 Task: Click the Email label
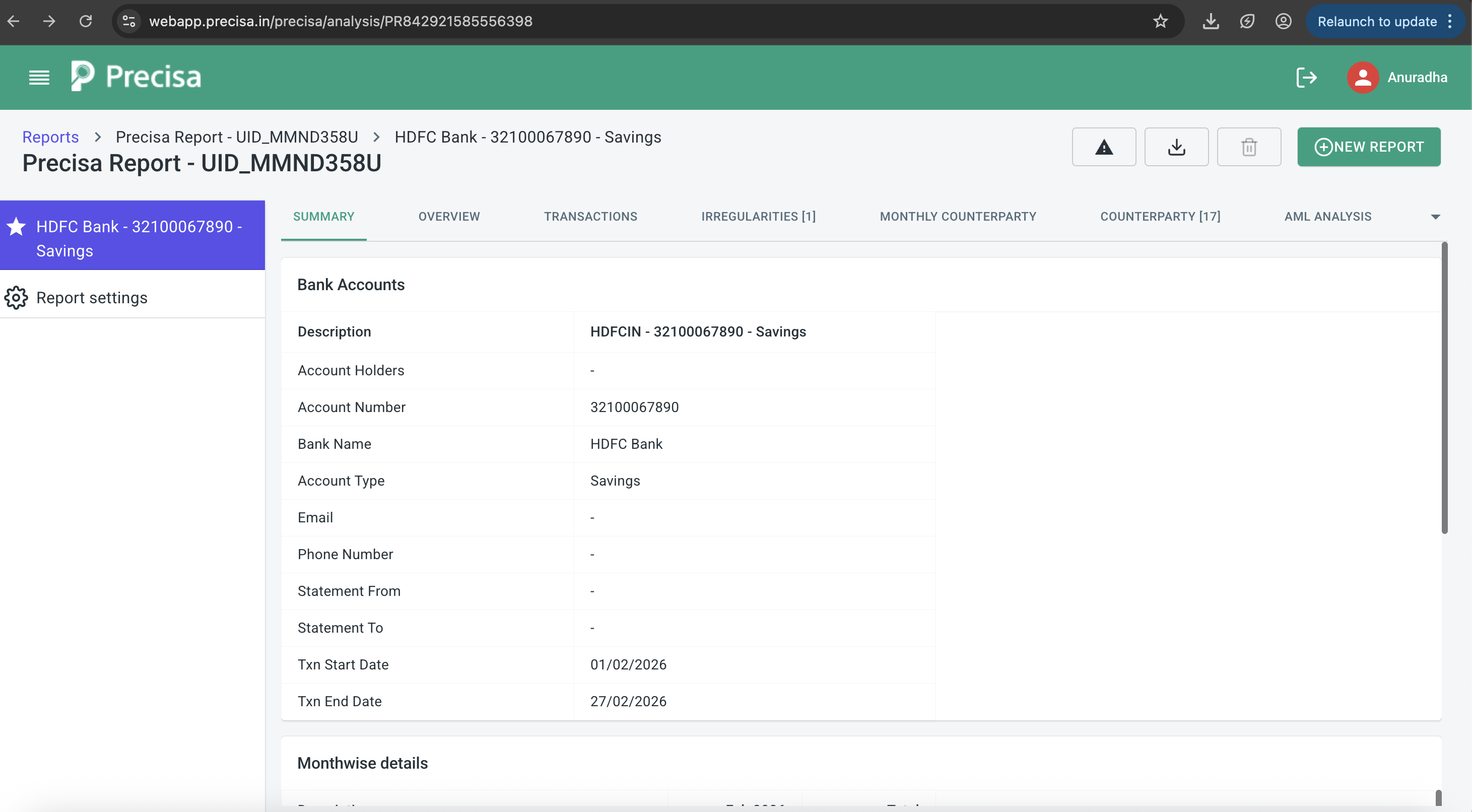pyautogui.click(x=315, y=517)
